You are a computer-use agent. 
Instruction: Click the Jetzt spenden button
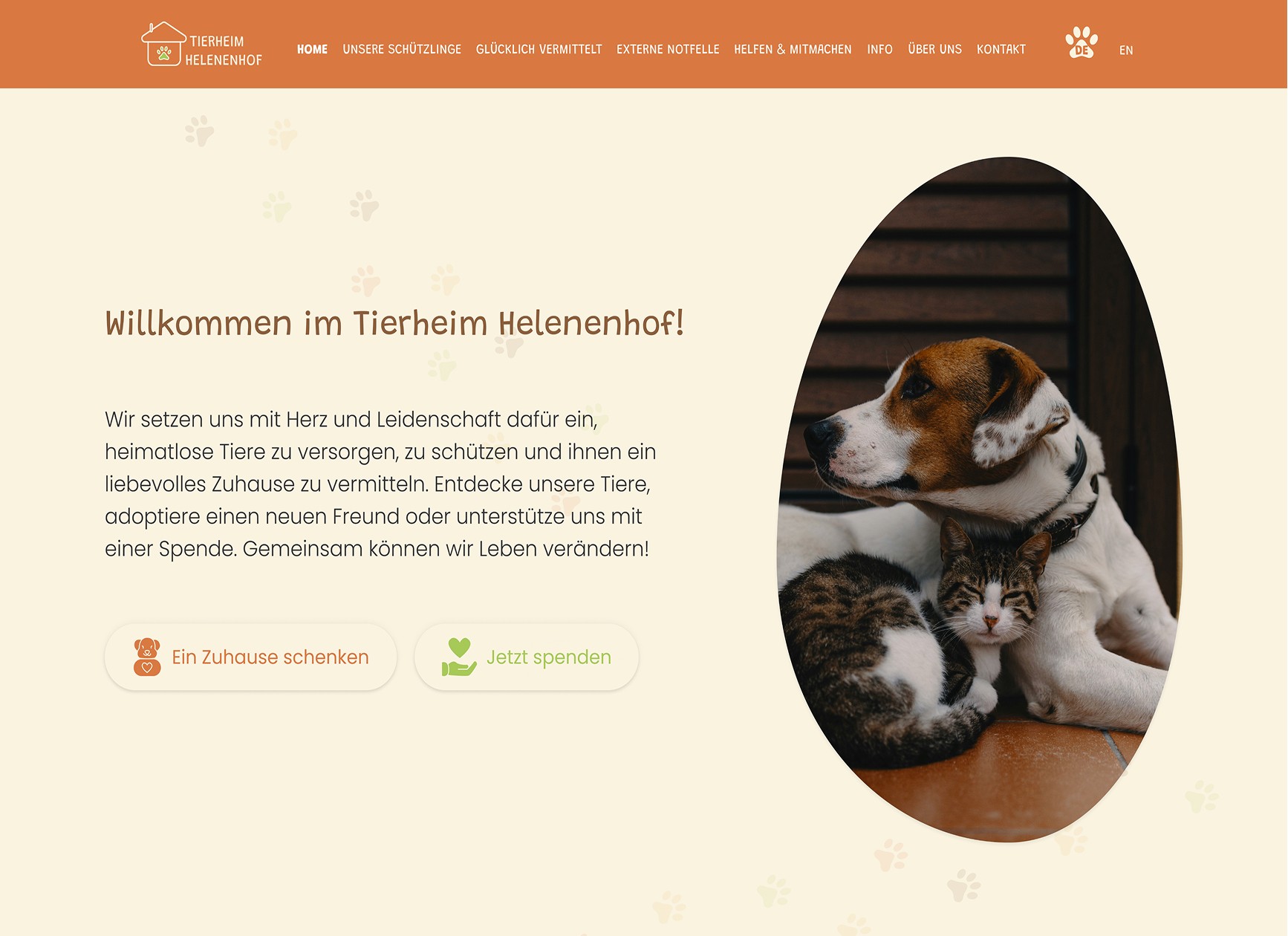click(527, 657)
